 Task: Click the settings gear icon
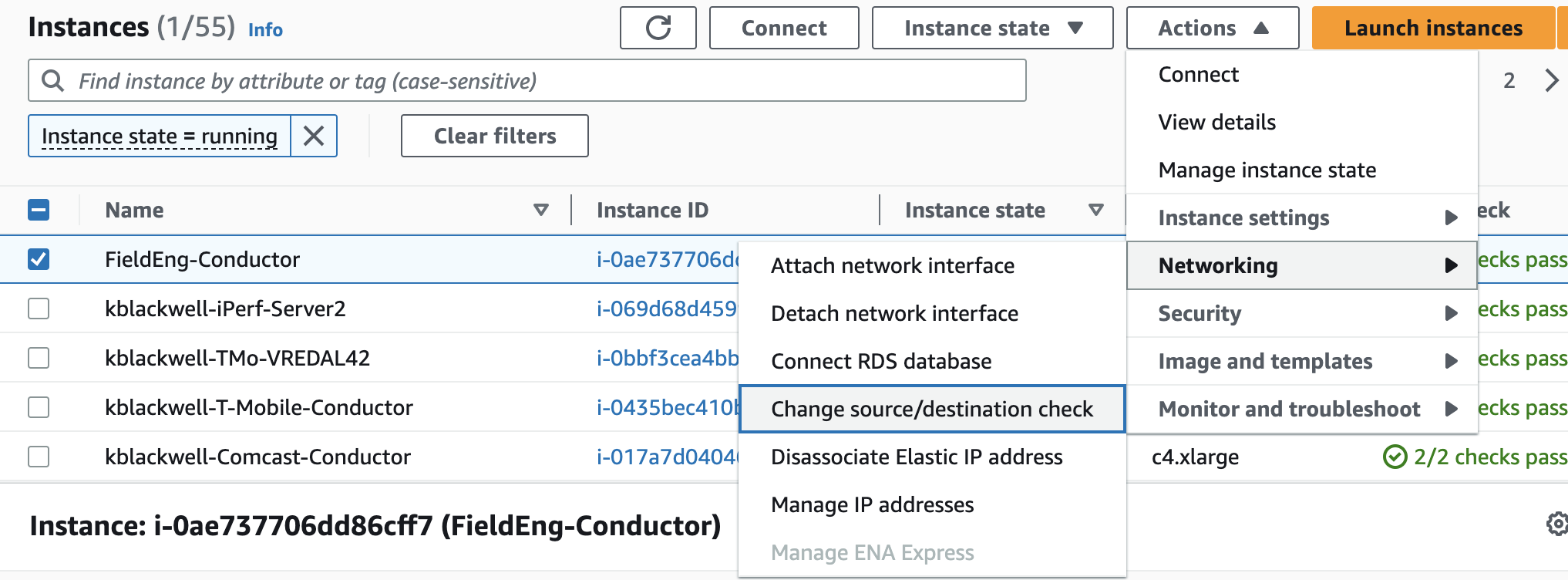click(1557, 524)
